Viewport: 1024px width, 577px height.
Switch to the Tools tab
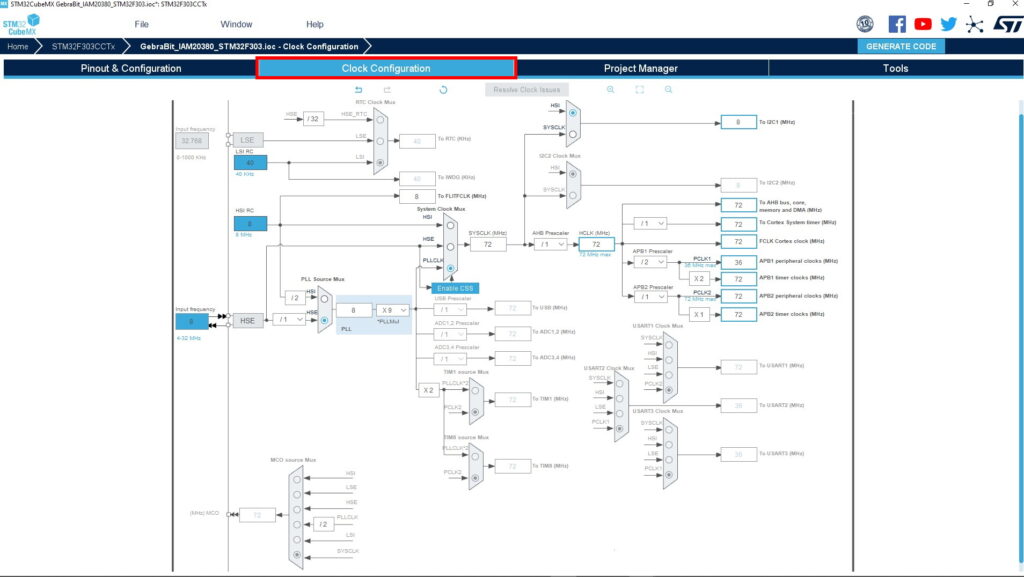pyautogui.click(x=895, y=68)
